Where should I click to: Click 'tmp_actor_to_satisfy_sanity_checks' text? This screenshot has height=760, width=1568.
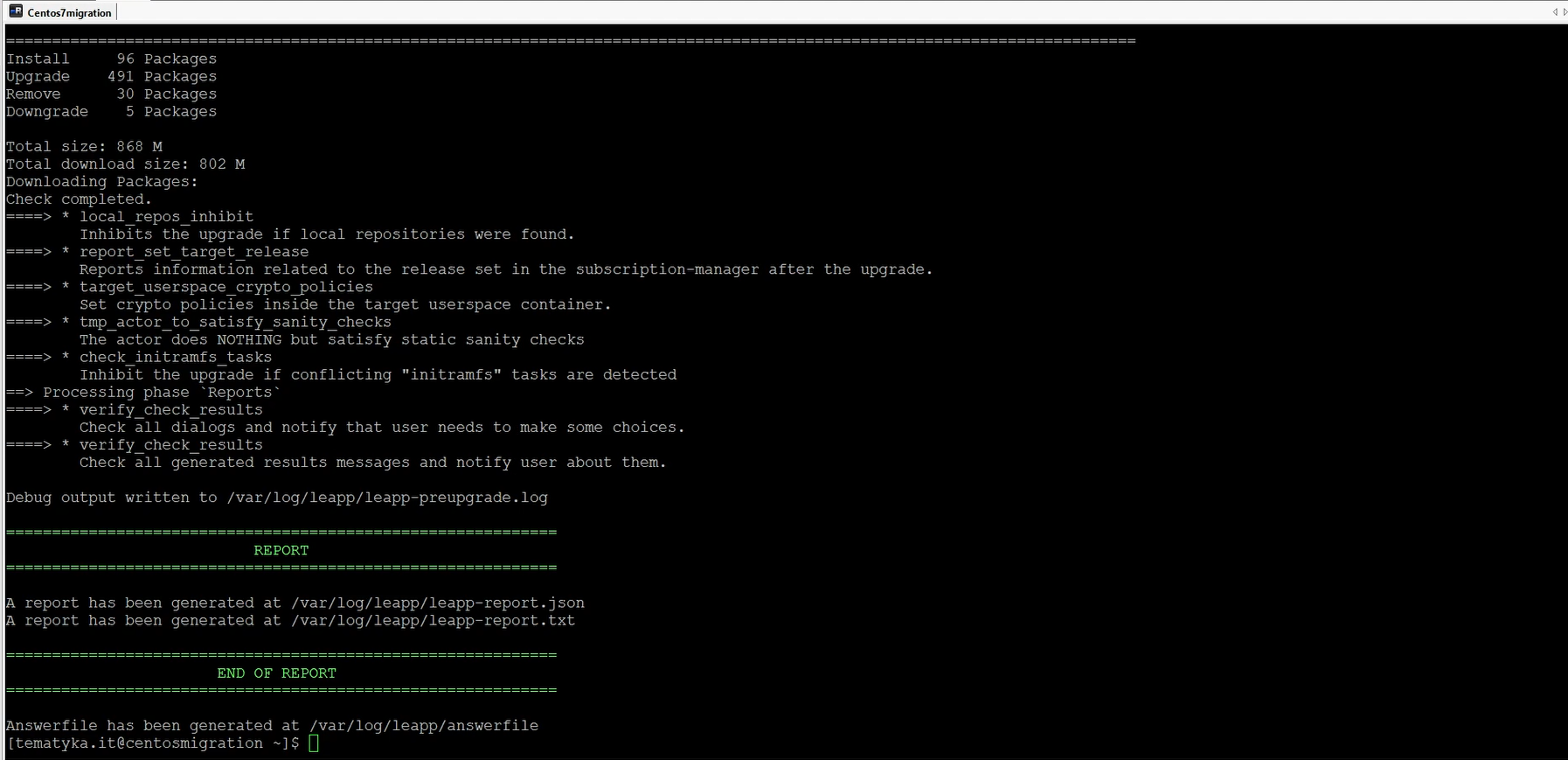(235, 322)
